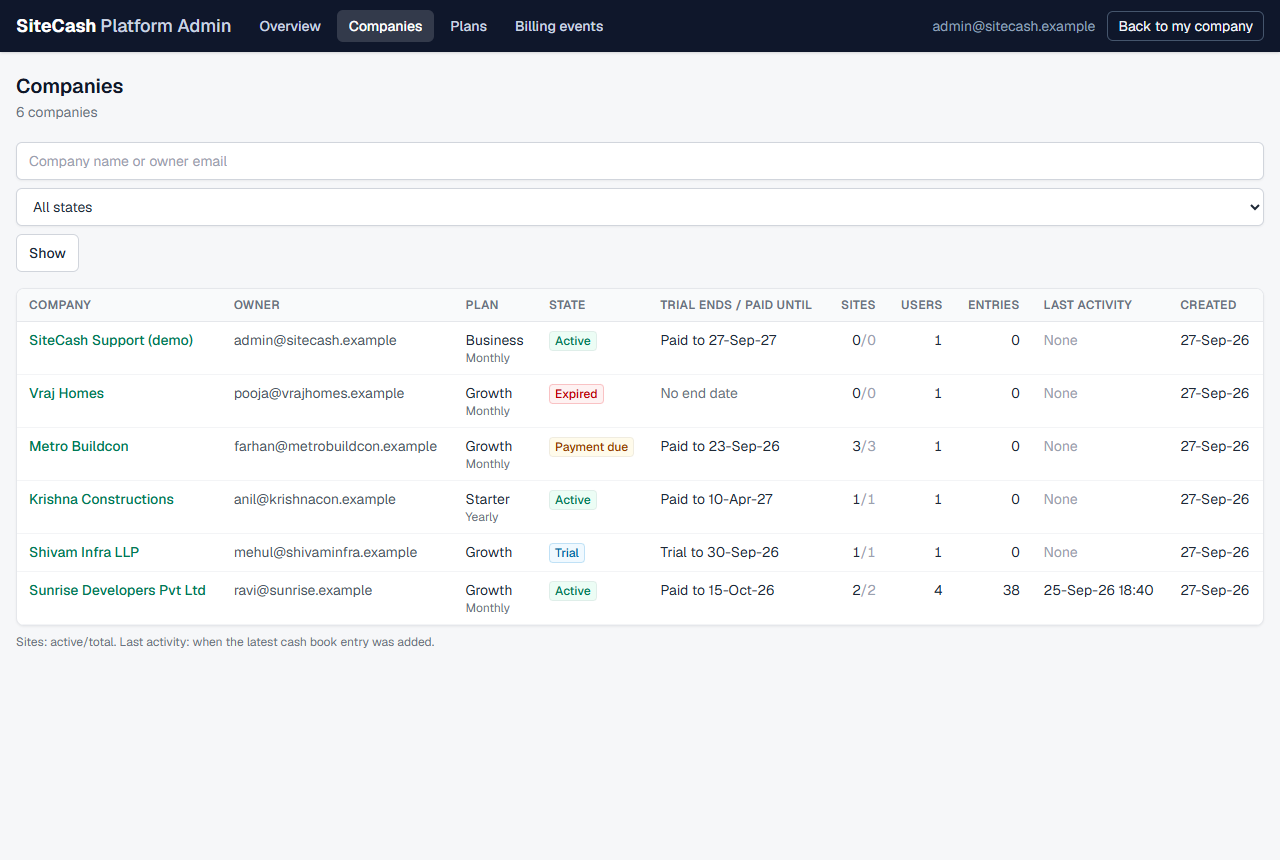Focus the company name or owner email search field
The height and width of the screenshot is (860, 1280).
point(640,161)
